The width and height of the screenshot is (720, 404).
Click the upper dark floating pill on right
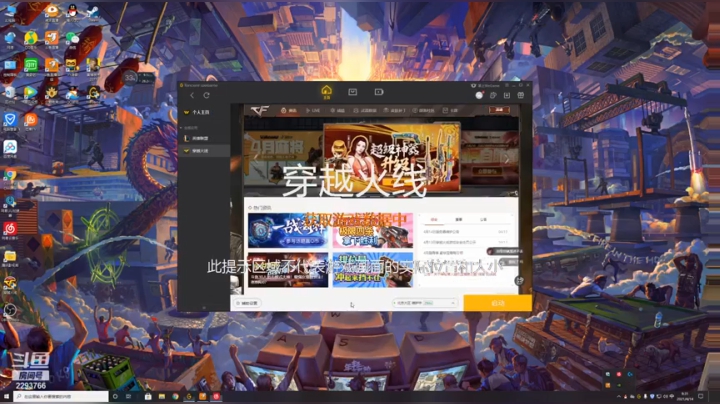point(505,252)
